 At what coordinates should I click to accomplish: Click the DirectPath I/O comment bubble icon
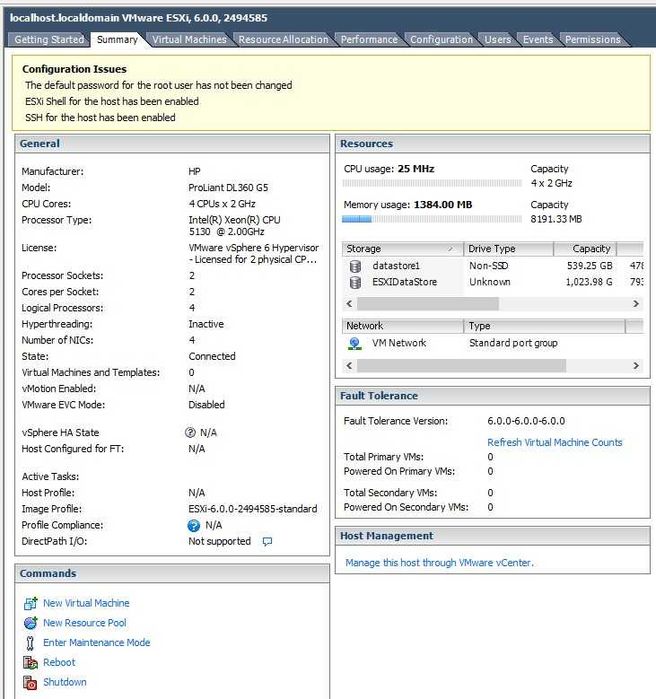pos(267,542)
